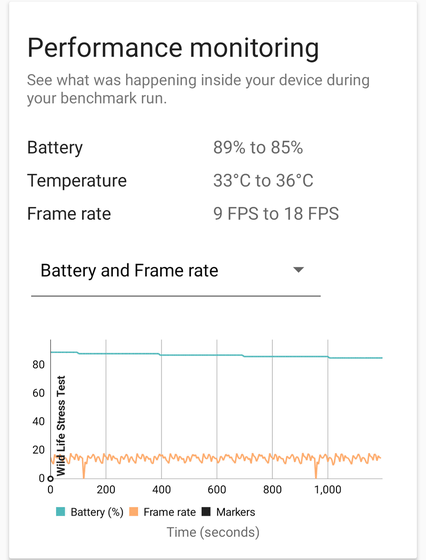Click the Markers legend label
The width and height of the screenshot is (426, 560).
pyautogui.click(x=236, y=512)
